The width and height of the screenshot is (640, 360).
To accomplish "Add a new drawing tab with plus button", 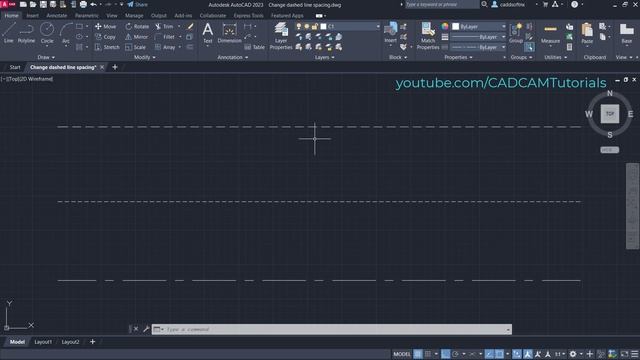I will coord(115,67).
